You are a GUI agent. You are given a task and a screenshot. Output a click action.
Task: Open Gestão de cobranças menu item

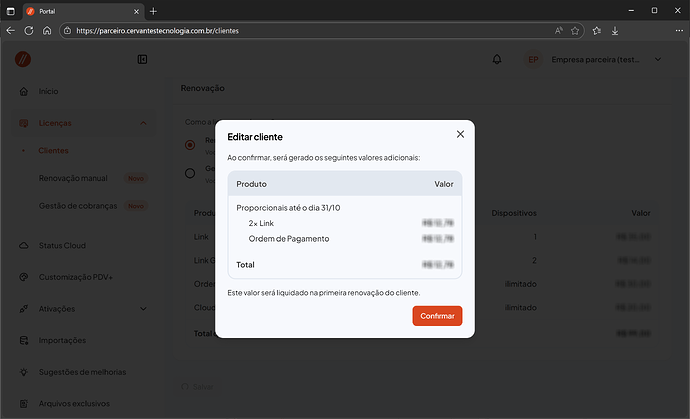(77, 206)
